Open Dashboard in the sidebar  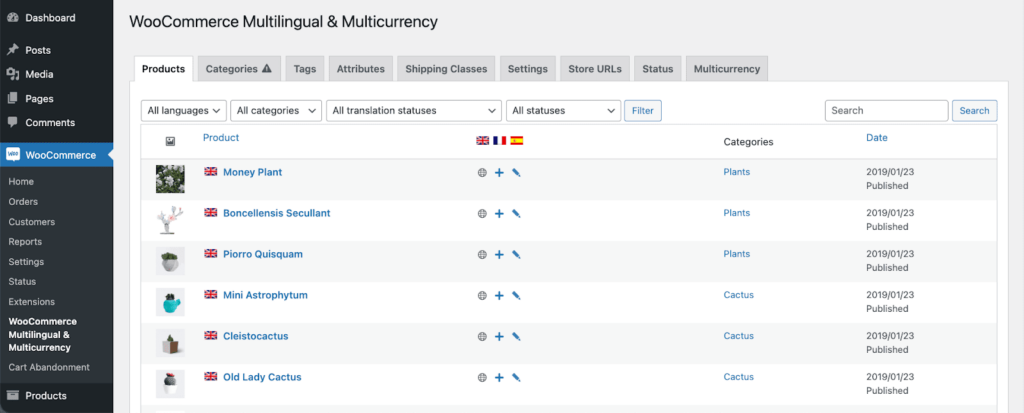pyautogui.click(x=50, y=18)
